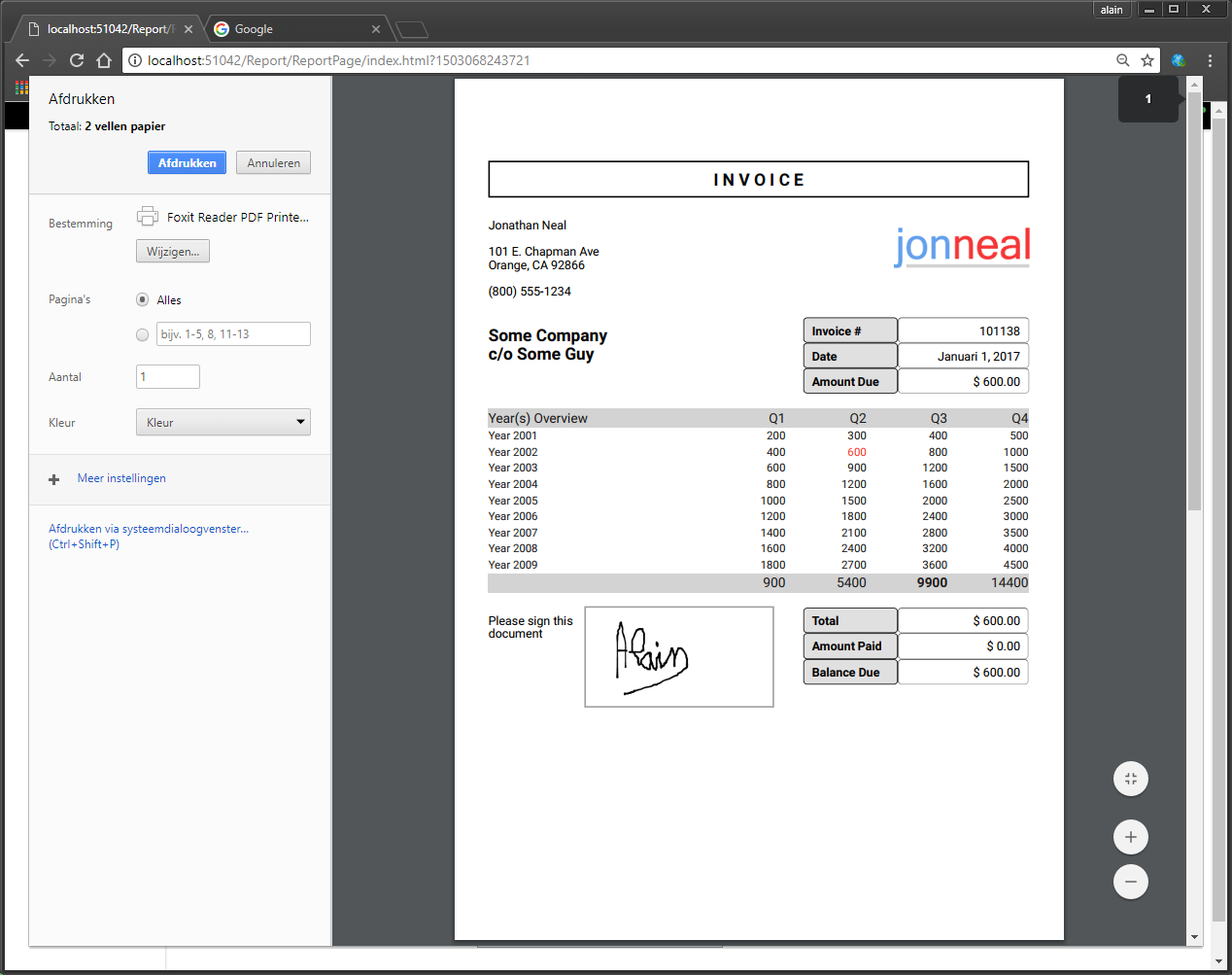
Task: Go to the browser home icon
Action: (x=104, y=60)
